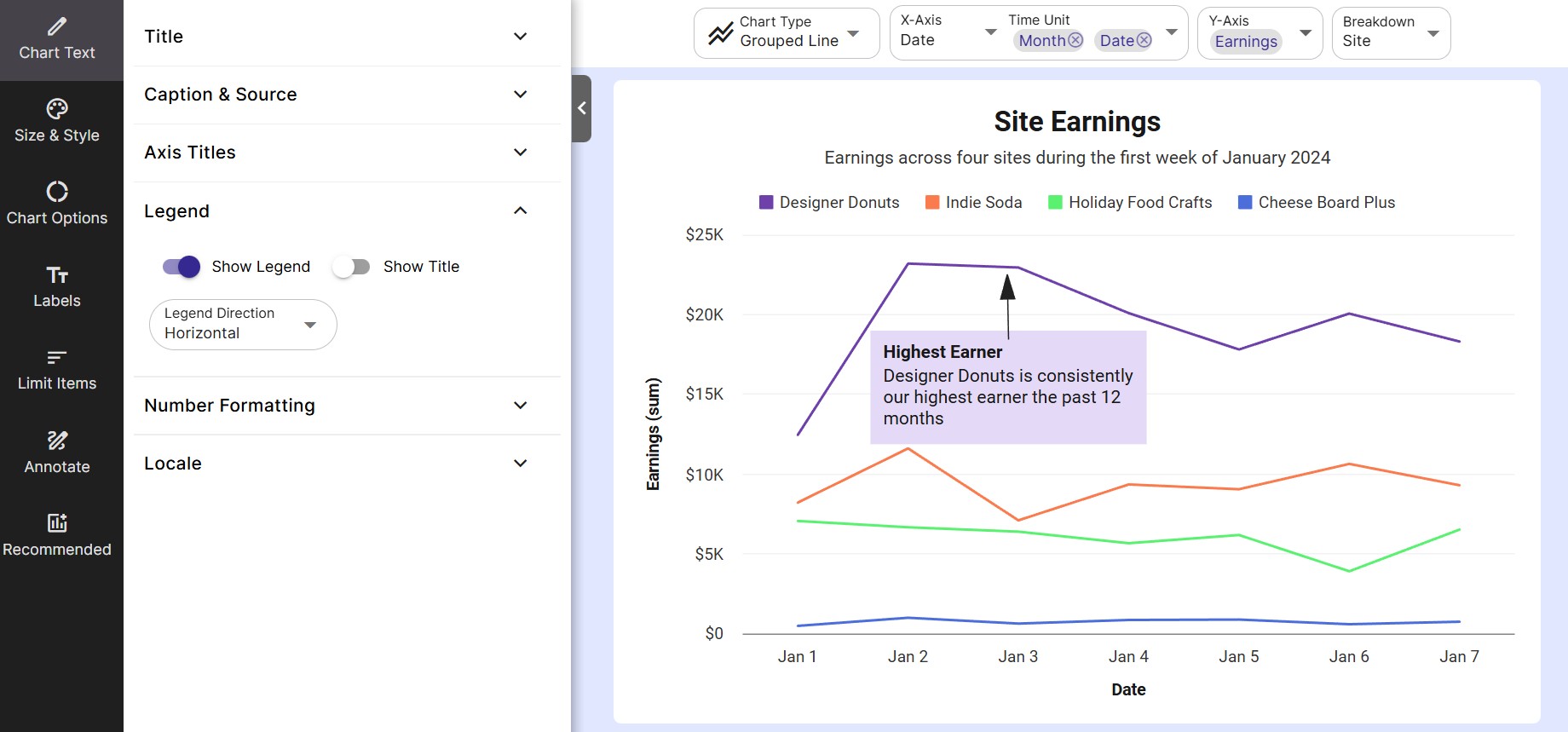1568x732 pixels.
Task: Remove the Month time unit chip
Action: click(x=1075, y=40)
